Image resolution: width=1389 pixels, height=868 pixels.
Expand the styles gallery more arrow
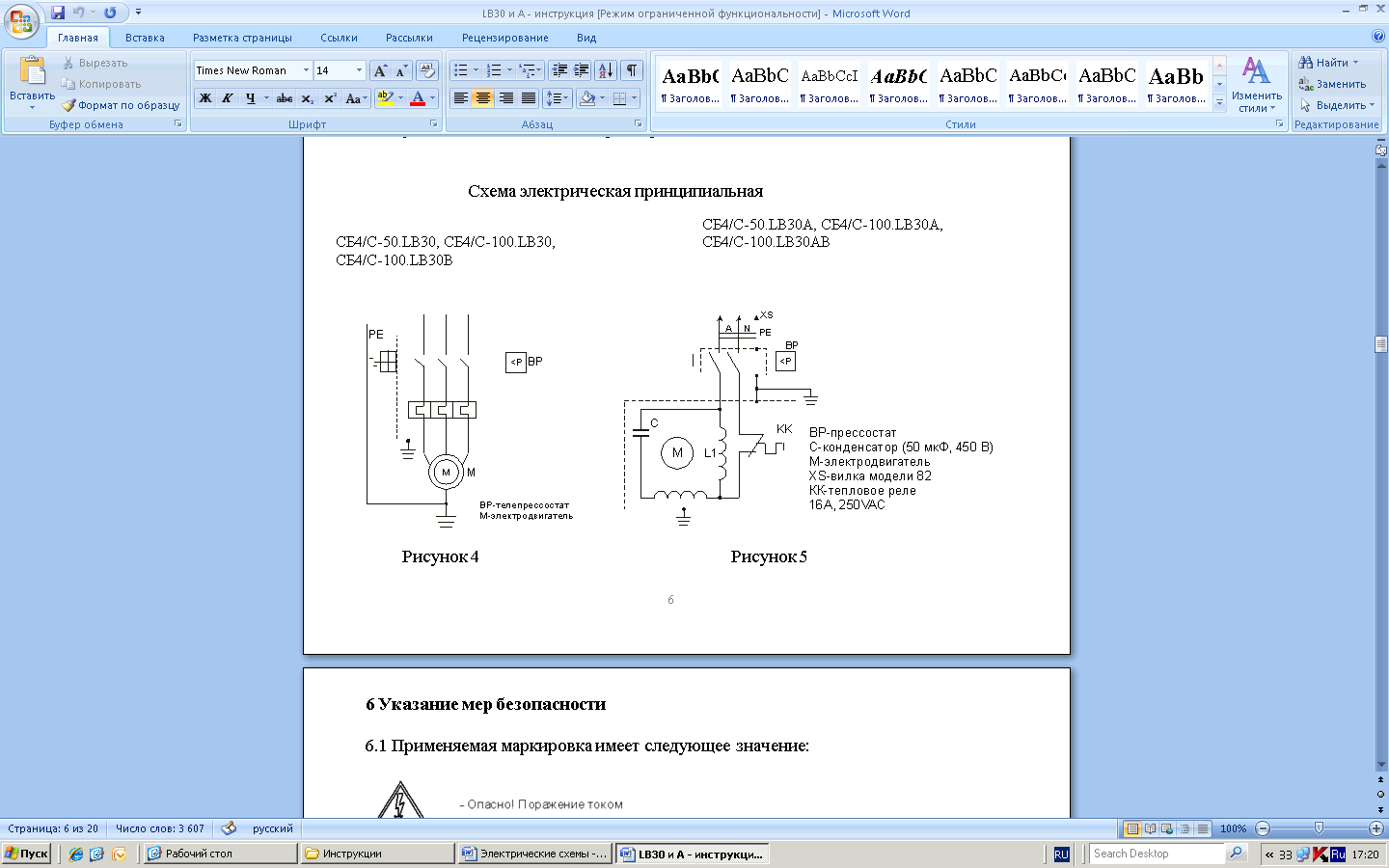pyautogui.click(x=1219, y=102)
